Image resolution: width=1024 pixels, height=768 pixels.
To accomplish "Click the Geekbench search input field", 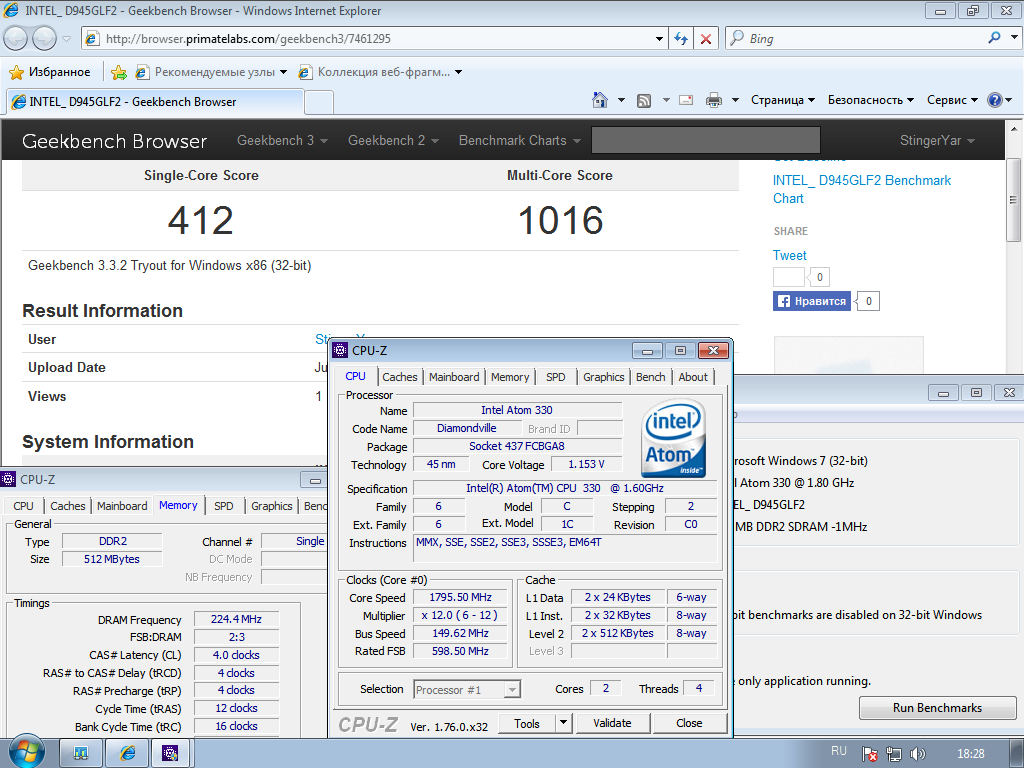I will click(x=705, y=140).
